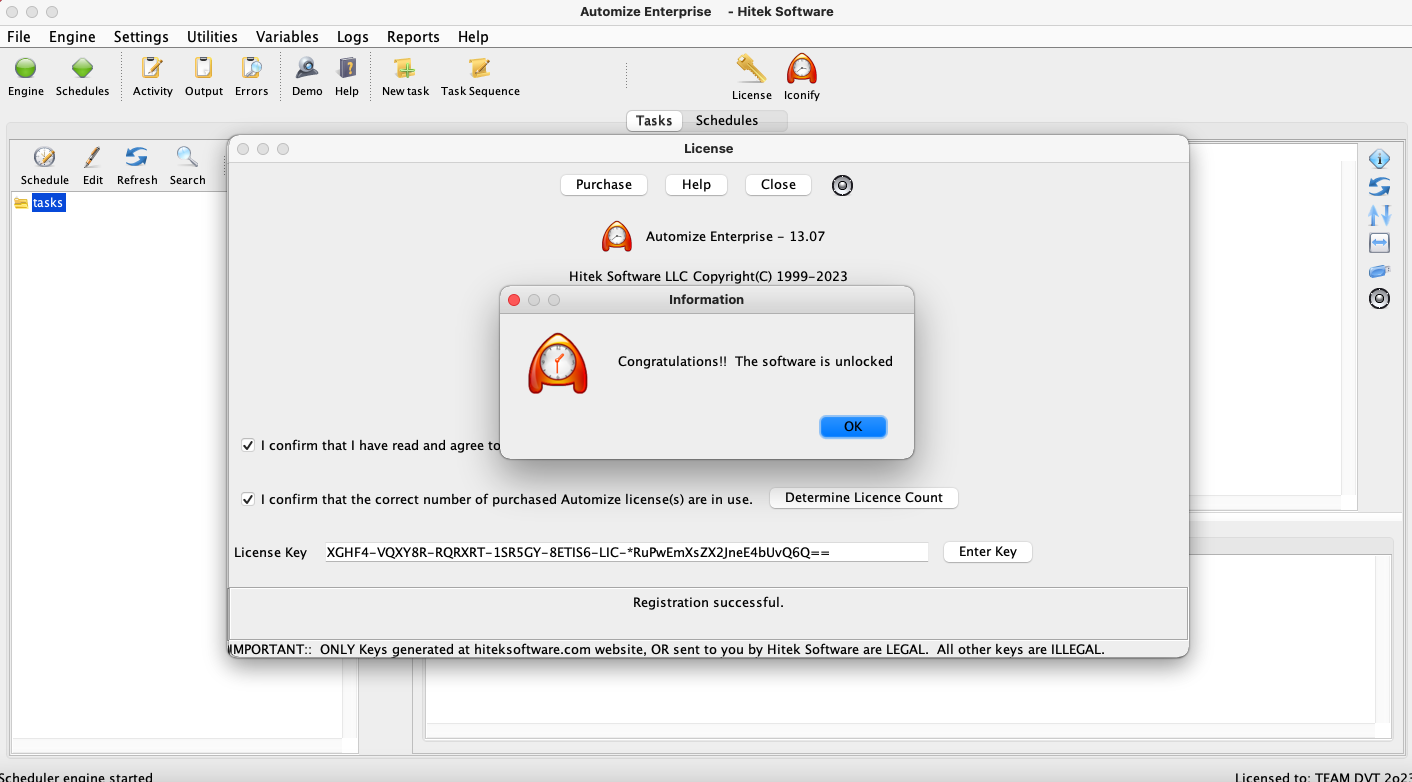
Task: Switch to the Schedules tab
Action: tap(727, 121)
